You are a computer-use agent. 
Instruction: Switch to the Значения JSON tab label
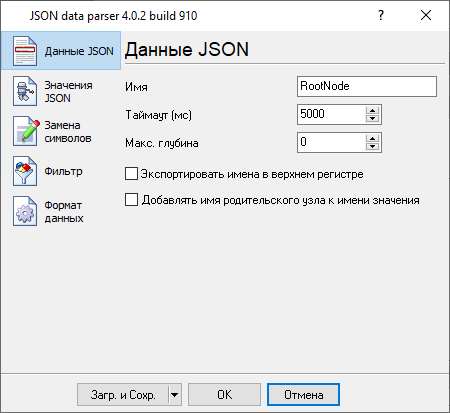tap(68, 92)
